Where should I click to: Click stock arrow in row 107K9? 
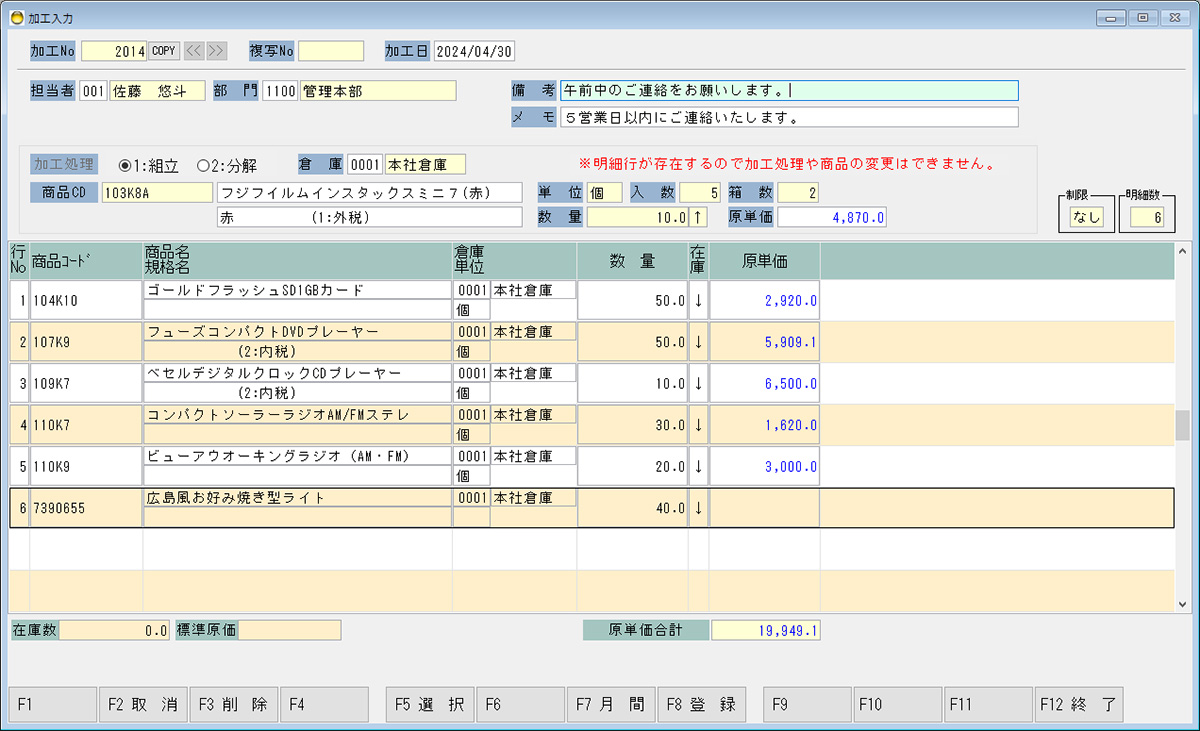[x=698, y=342]
